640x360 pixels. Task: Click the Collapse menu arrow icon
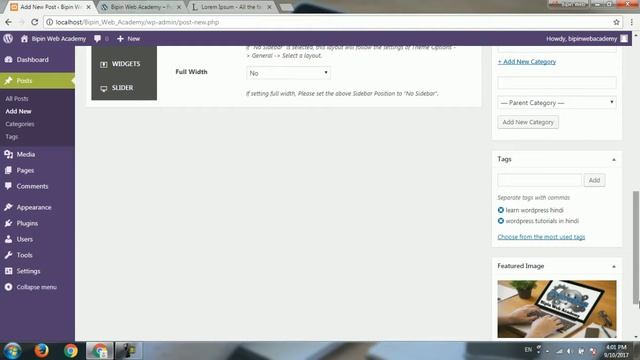tap(9, 287)
